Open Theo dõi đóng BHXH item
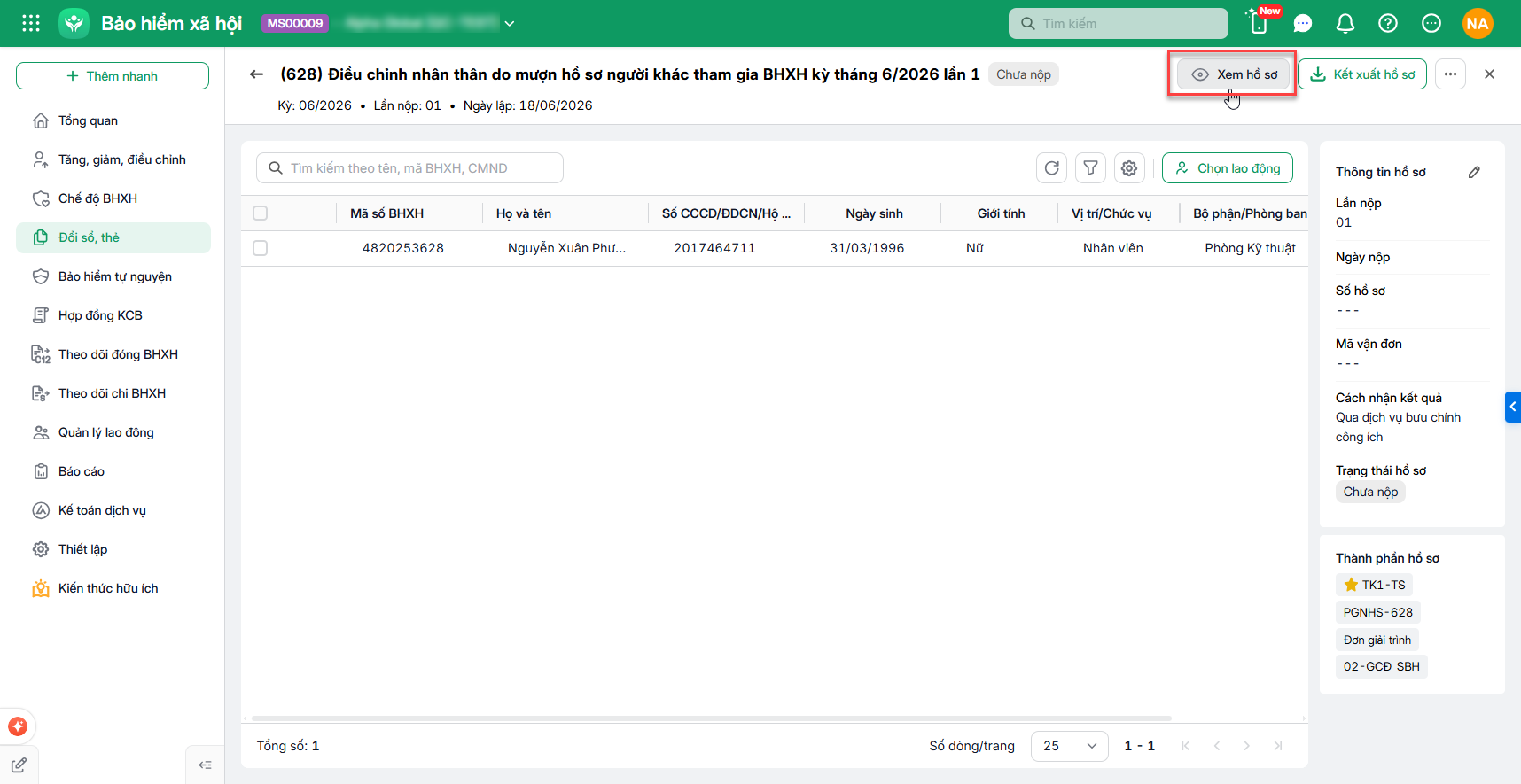This screenshot has width=1521, height=784. [113, 354]
